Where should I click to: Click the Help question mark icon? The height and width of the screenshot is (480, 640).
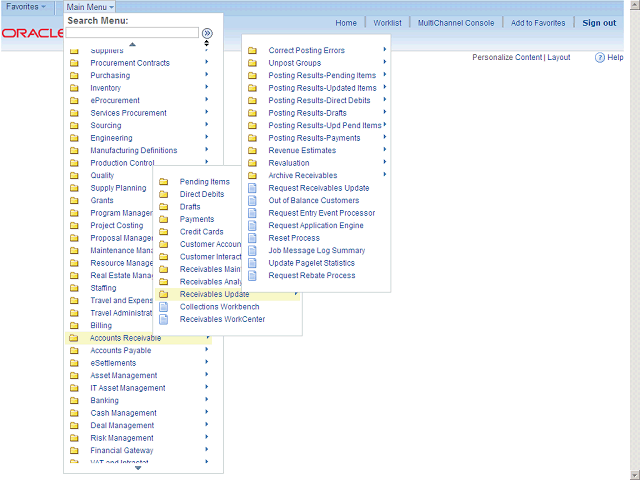(x=600, y=58)
